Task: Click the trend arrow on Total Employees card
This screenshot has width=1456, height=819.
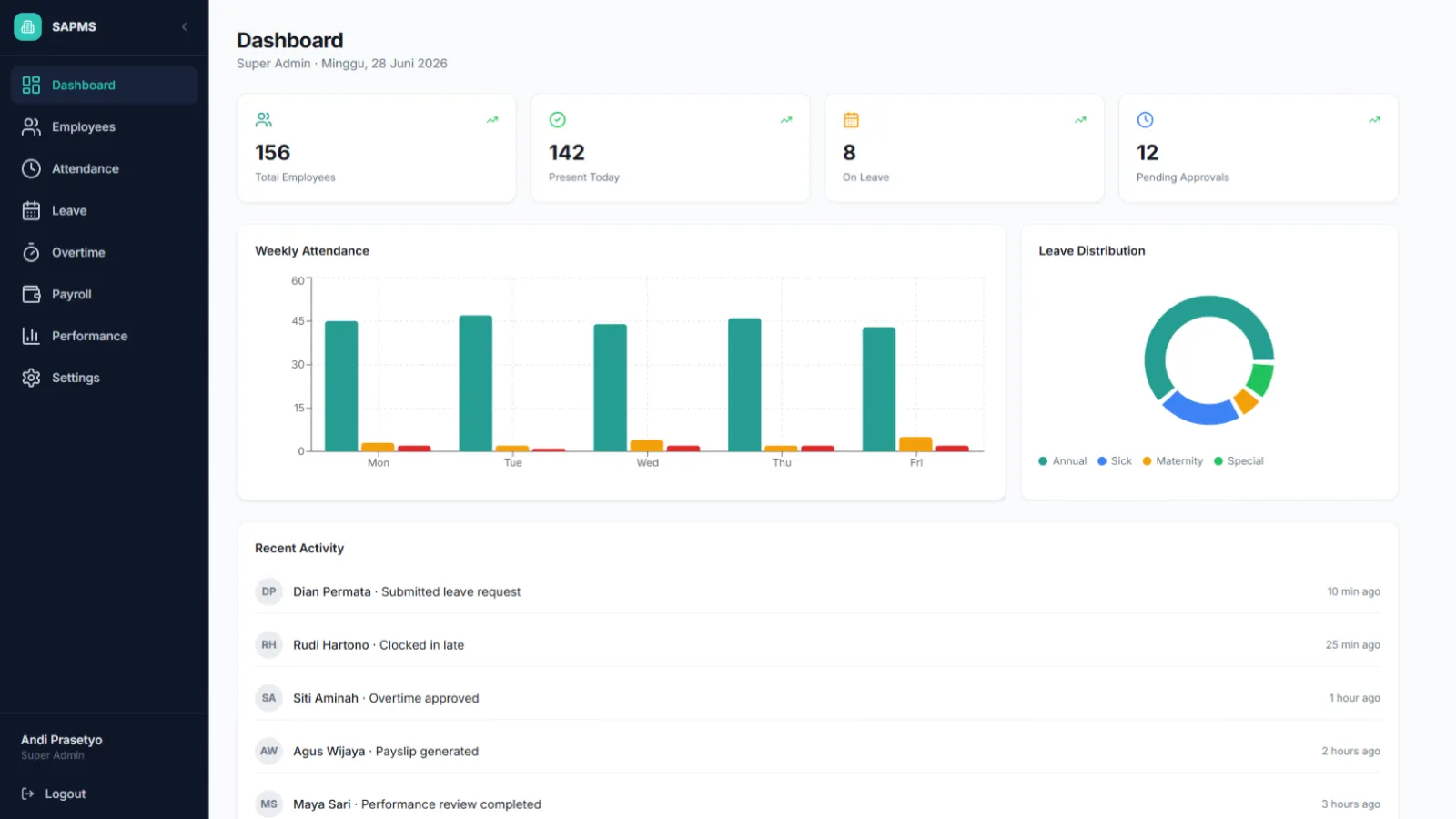Action: pos(492,119)
